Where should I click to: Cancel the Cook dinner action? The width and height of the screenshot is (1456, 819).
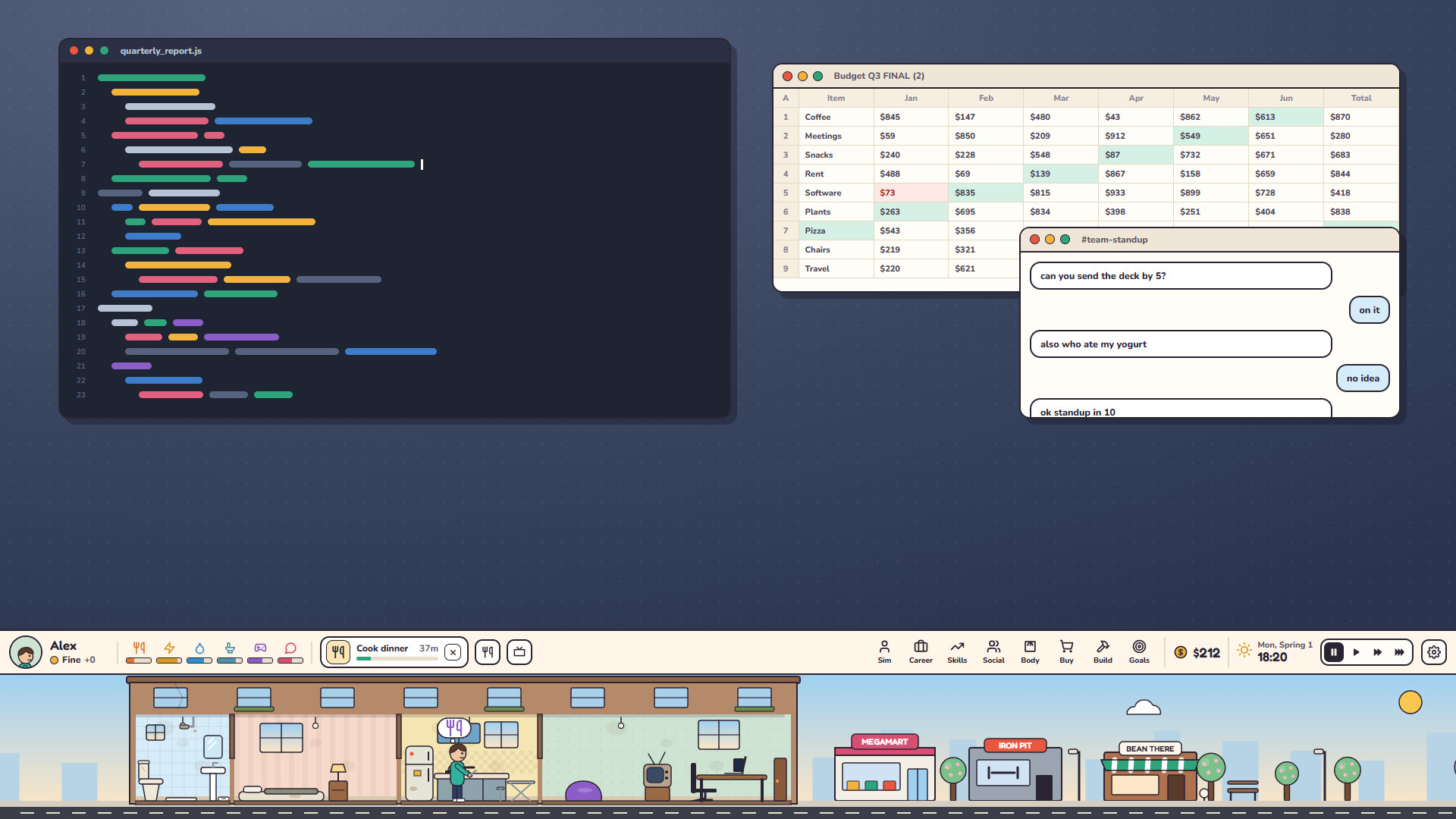point(453,652)
